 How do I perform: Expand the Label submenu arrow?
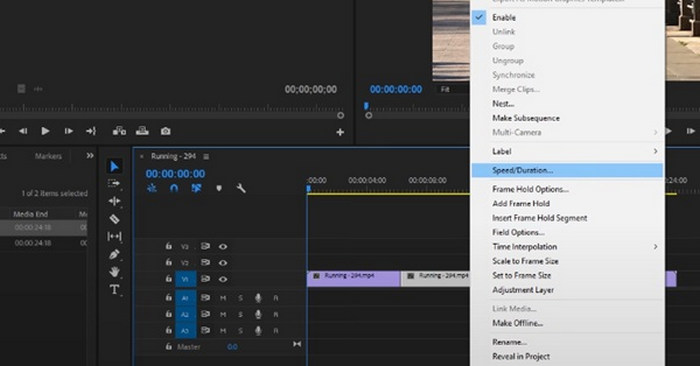coord(655,151)
